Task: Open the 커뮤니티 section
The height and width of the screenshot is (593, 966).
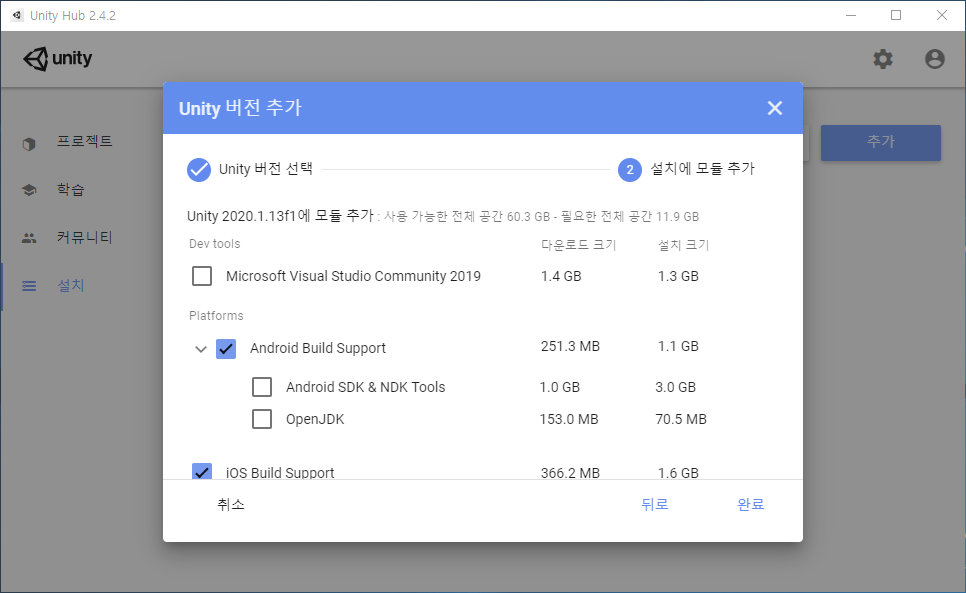Action: (x=85, y=237)
